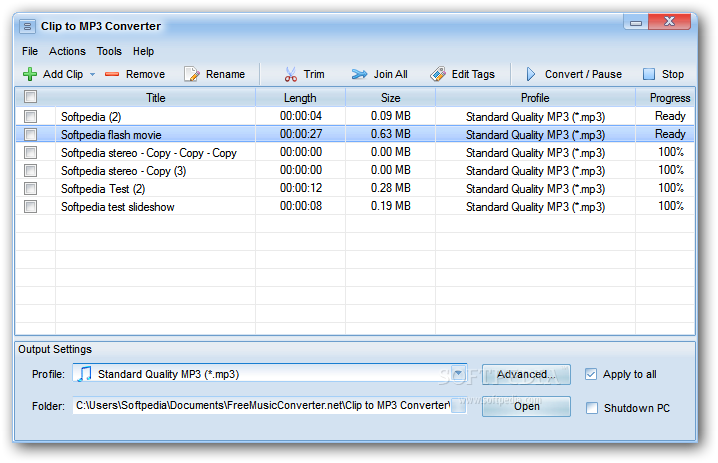Click the 00:00:12 length cell
Screen dimensions: 718x463
[301, 188]
